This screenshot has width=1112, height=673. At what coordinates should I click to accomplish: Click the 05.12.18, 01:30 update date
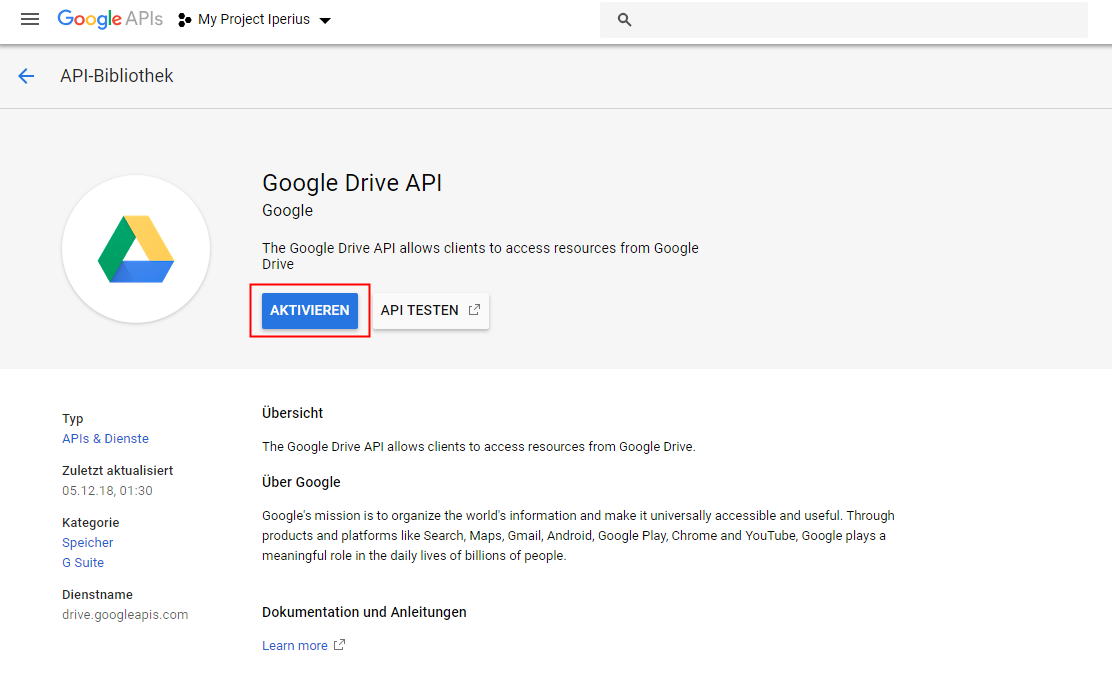click(107, 491)
